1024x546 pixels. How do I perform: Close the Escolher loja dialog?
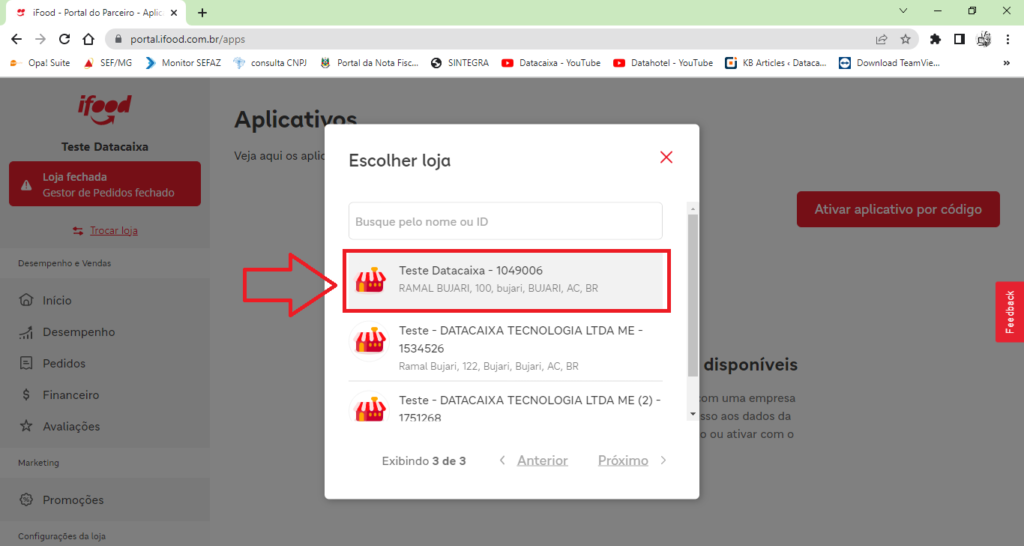666,157
